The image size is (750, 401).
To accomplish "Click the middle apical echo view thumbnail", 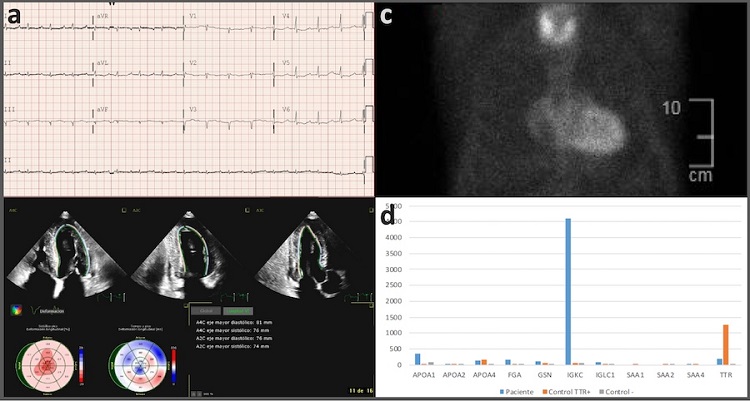I will click(184, 250).
